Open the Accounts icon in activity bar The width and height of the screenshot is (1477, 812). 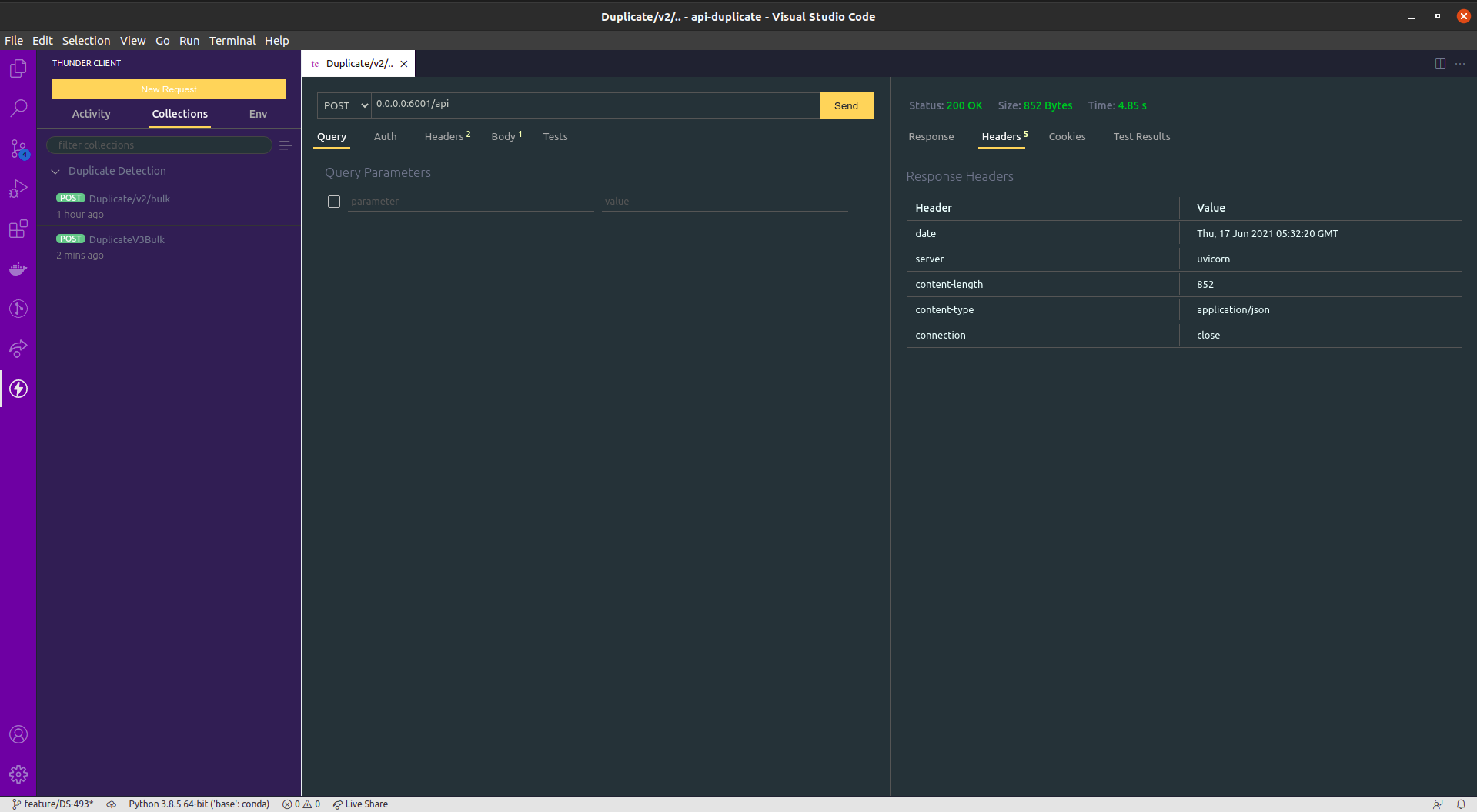(x=18, y=734)
